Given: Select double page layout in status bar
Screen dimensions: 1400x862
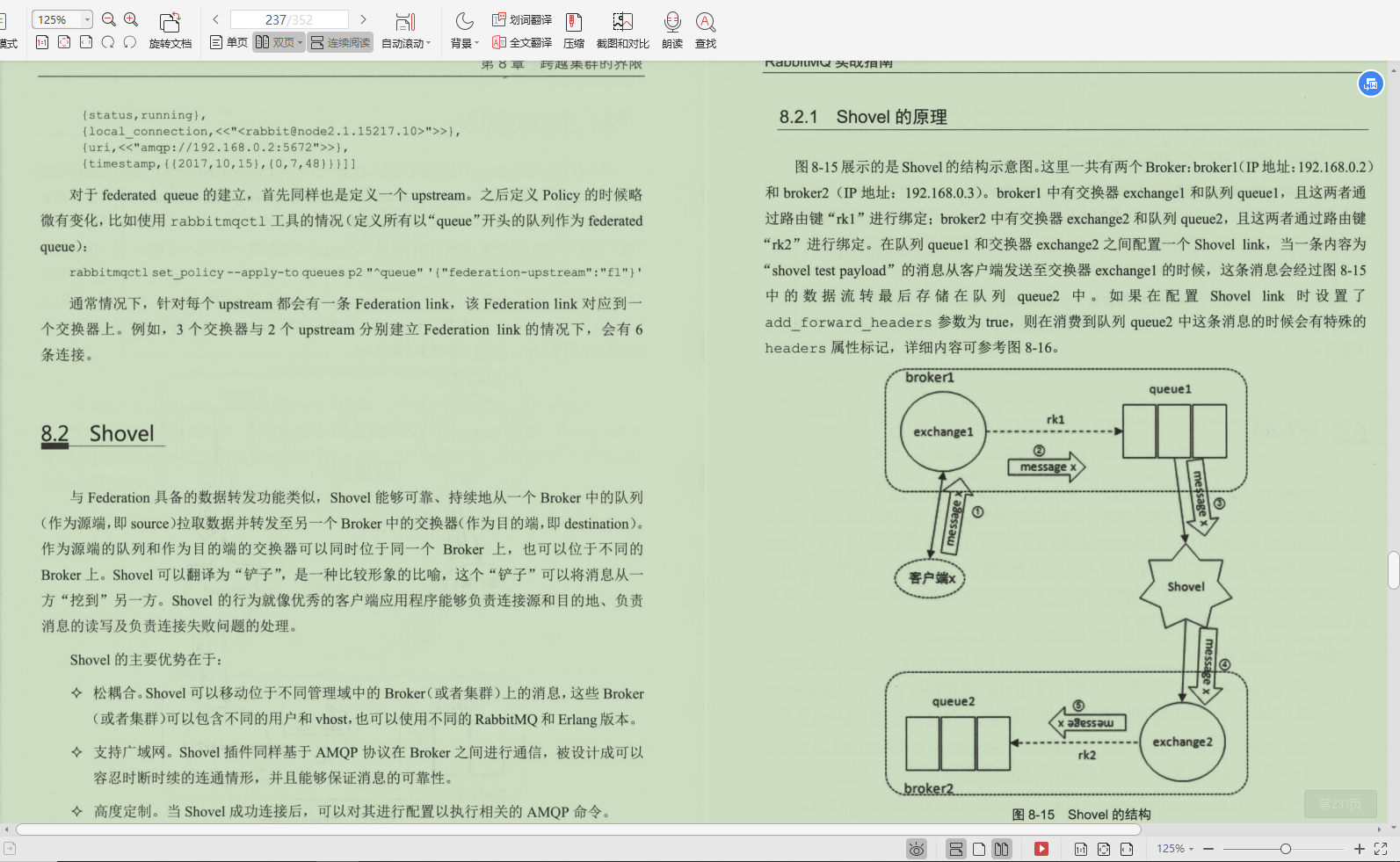Looking at the screenshot, I should 1001,849.
